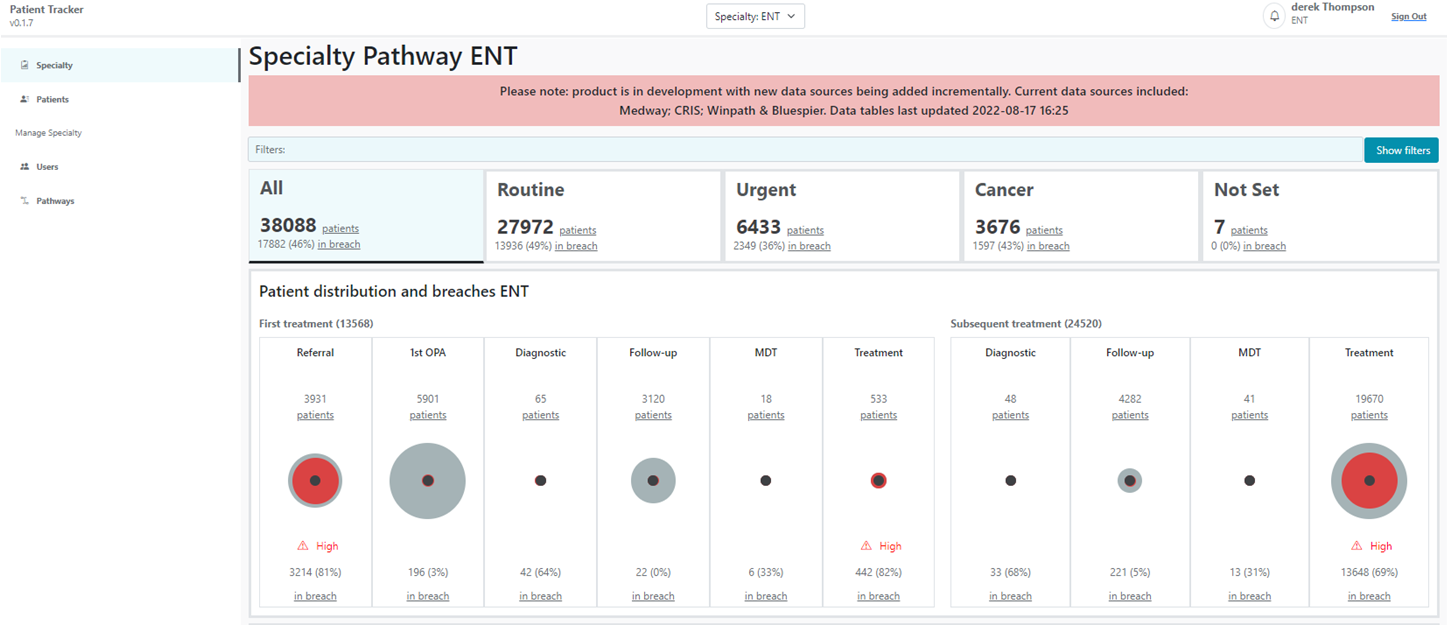1447x625 pixels.
Task: Open the notification bell
Action: (1273, 16)
